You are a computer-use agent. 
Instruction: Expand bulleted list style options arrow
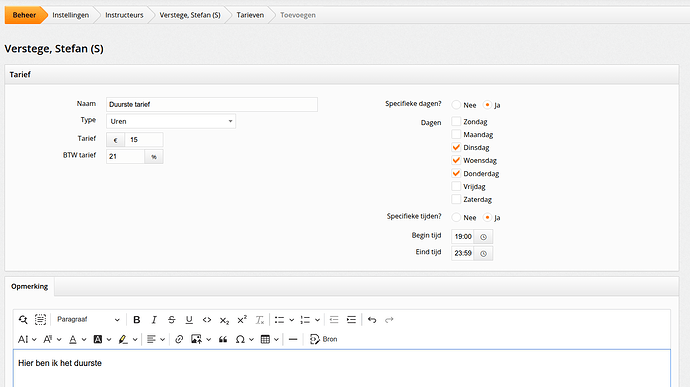tap(291, 320)
